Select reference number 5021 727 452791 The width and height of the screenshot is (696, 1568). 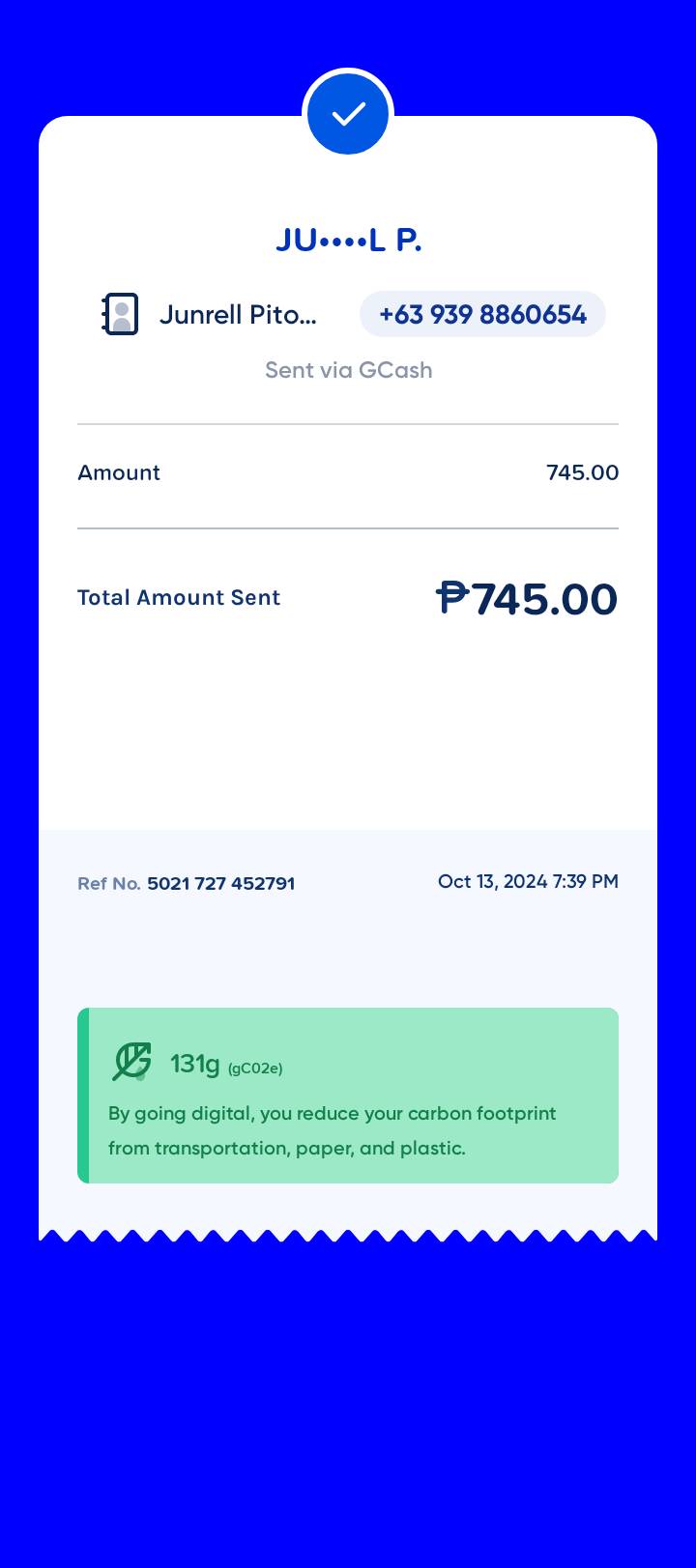[x=221, y=884]
